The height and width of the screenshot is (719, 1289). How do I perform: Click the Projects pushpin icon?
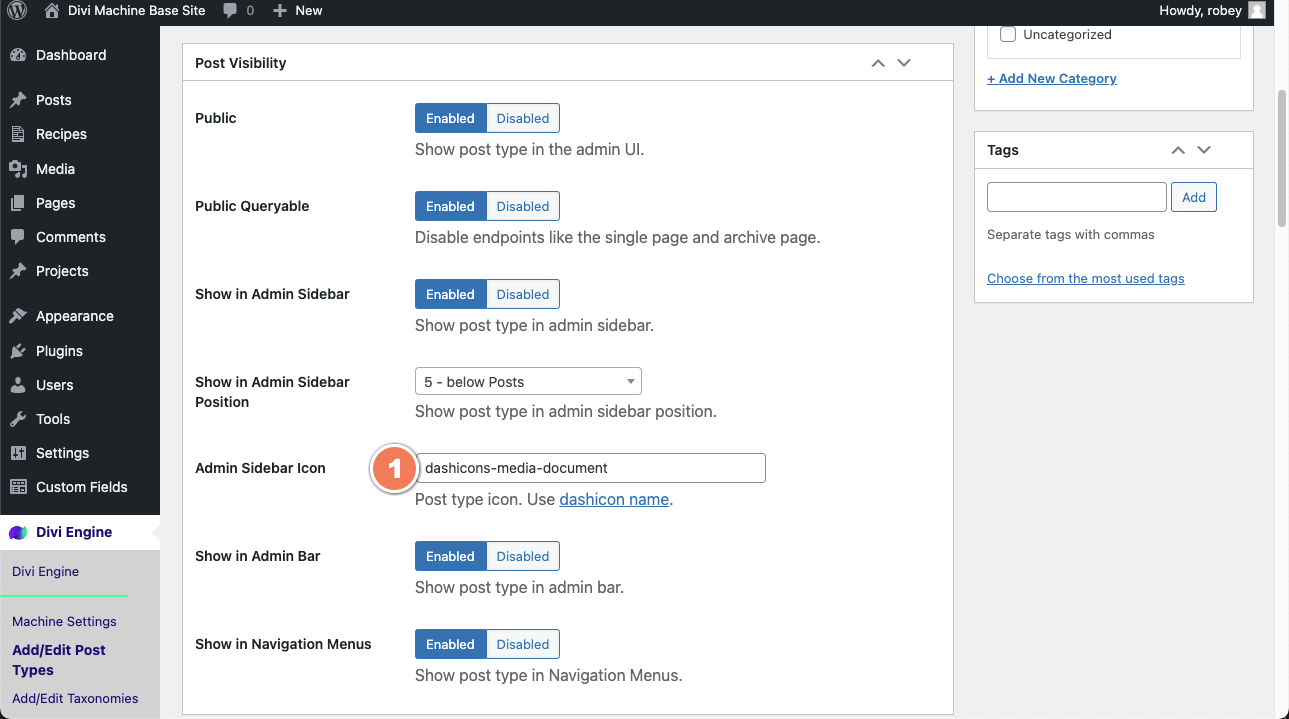coord(18,271)
